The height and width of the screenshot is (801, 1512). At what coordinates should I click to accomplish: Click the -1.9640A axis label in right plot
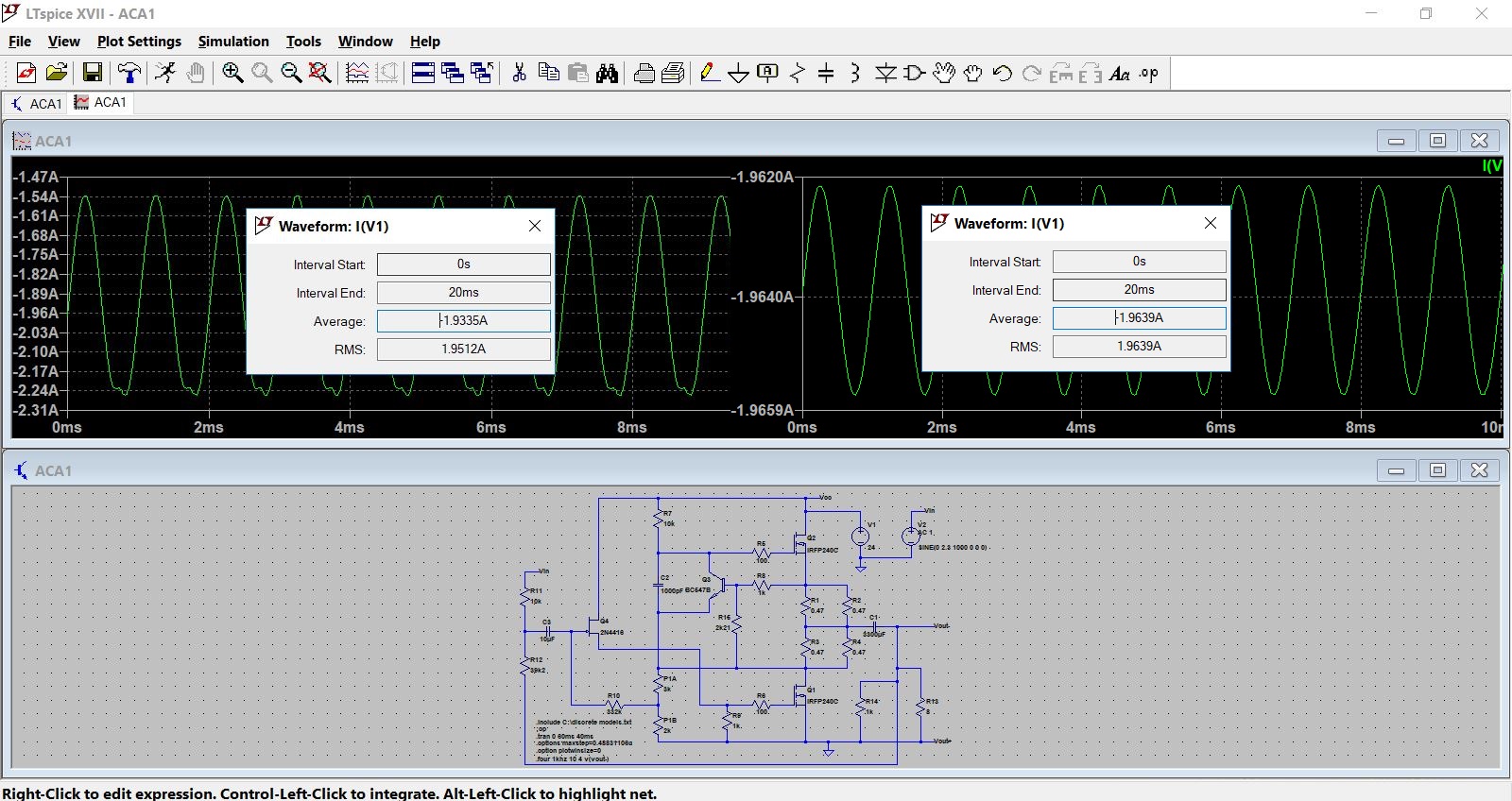point(763,297)
